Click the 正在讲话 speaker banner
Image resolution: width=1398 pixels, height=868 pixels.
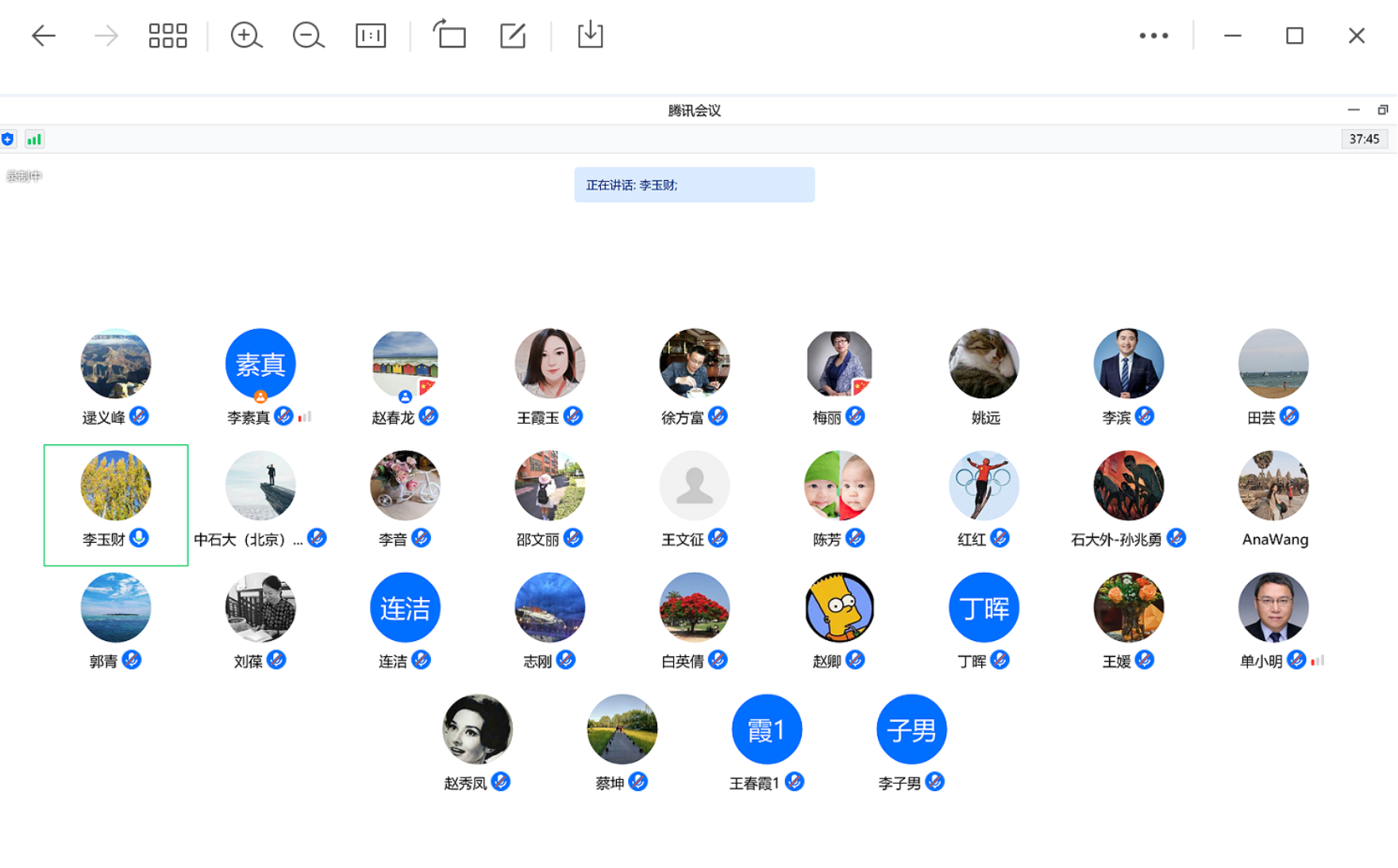pyautogui.click(x=694, y=185)
